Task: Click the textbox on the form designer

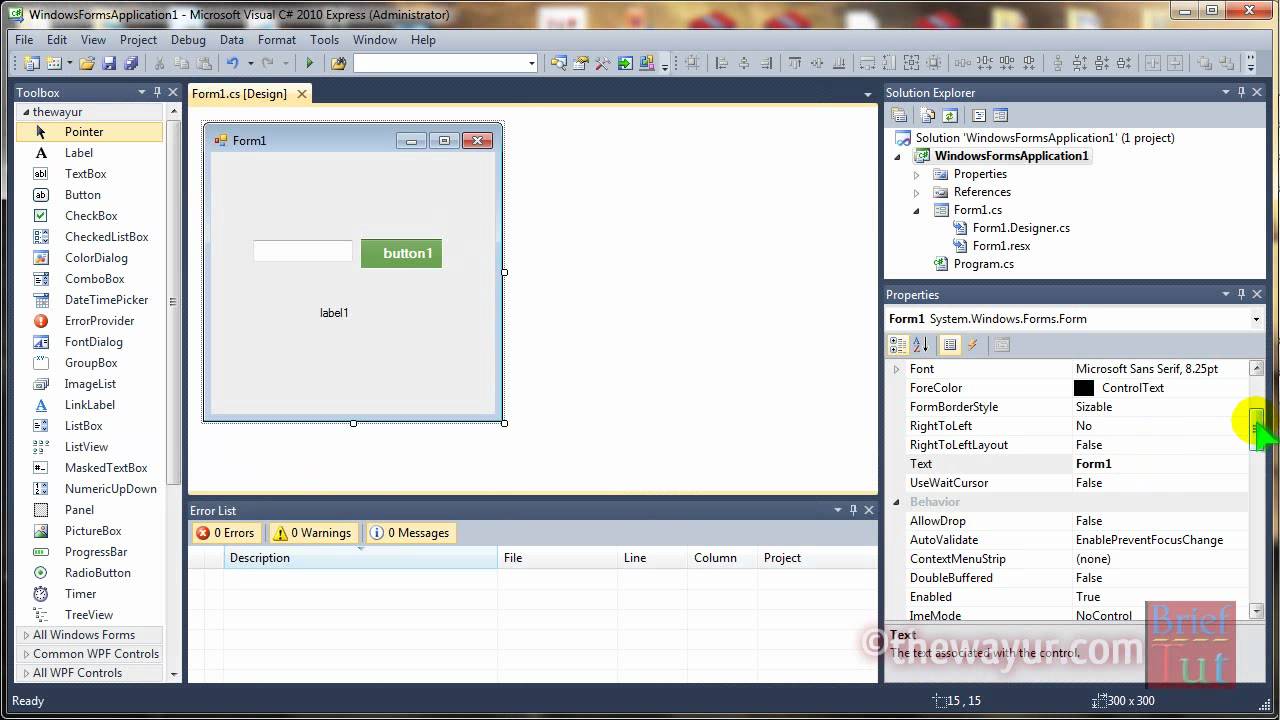Action: (x=303, y=251)
